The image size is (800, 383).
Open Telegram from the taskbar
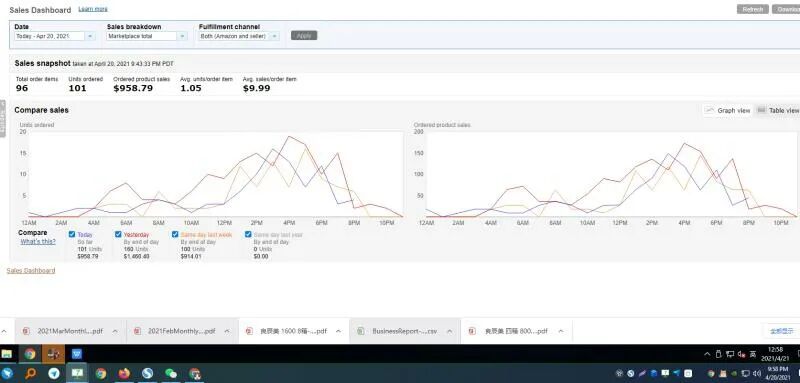point(54,374)
